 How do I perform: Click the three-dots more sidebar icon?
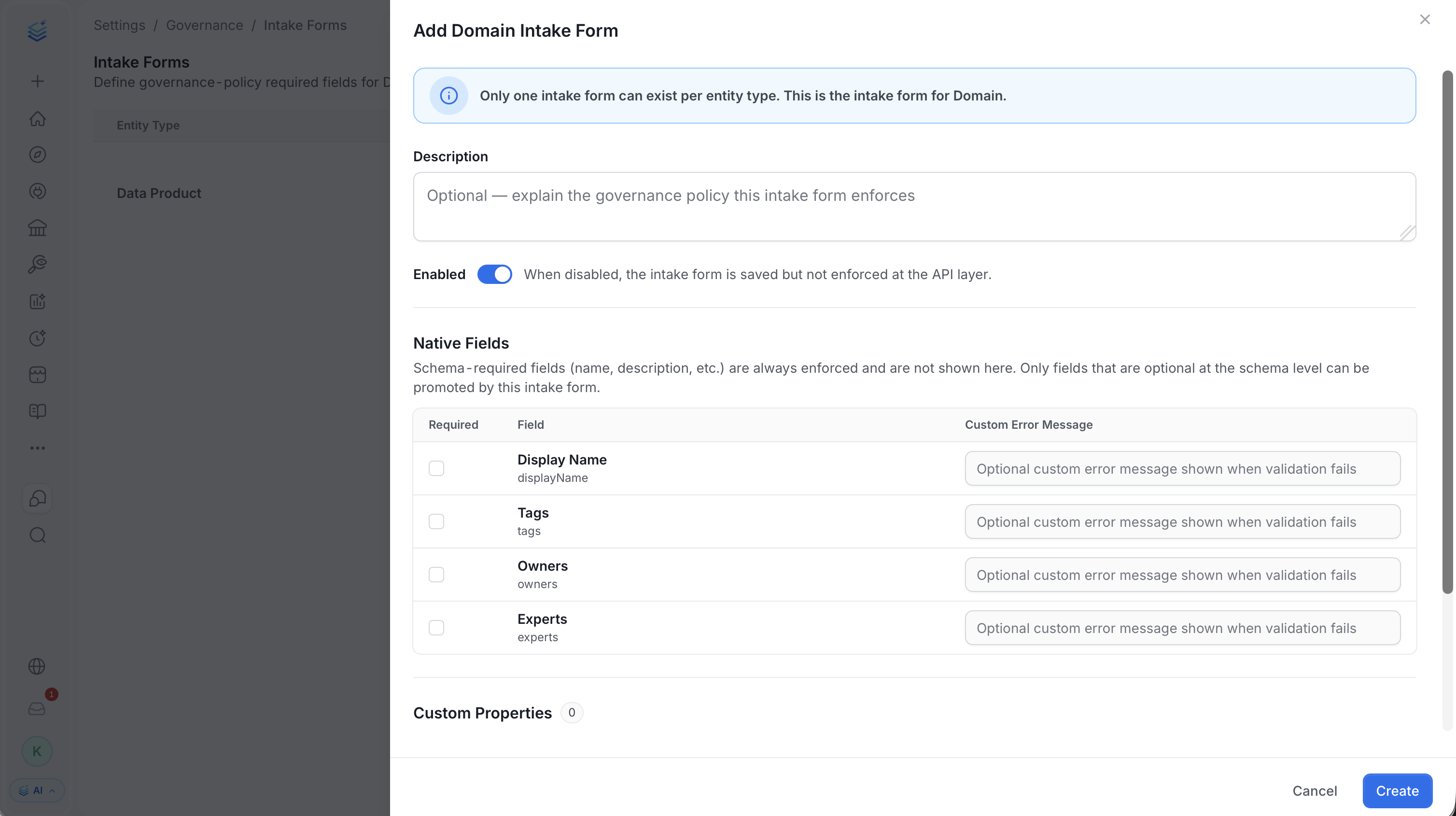tap(37, 448)
